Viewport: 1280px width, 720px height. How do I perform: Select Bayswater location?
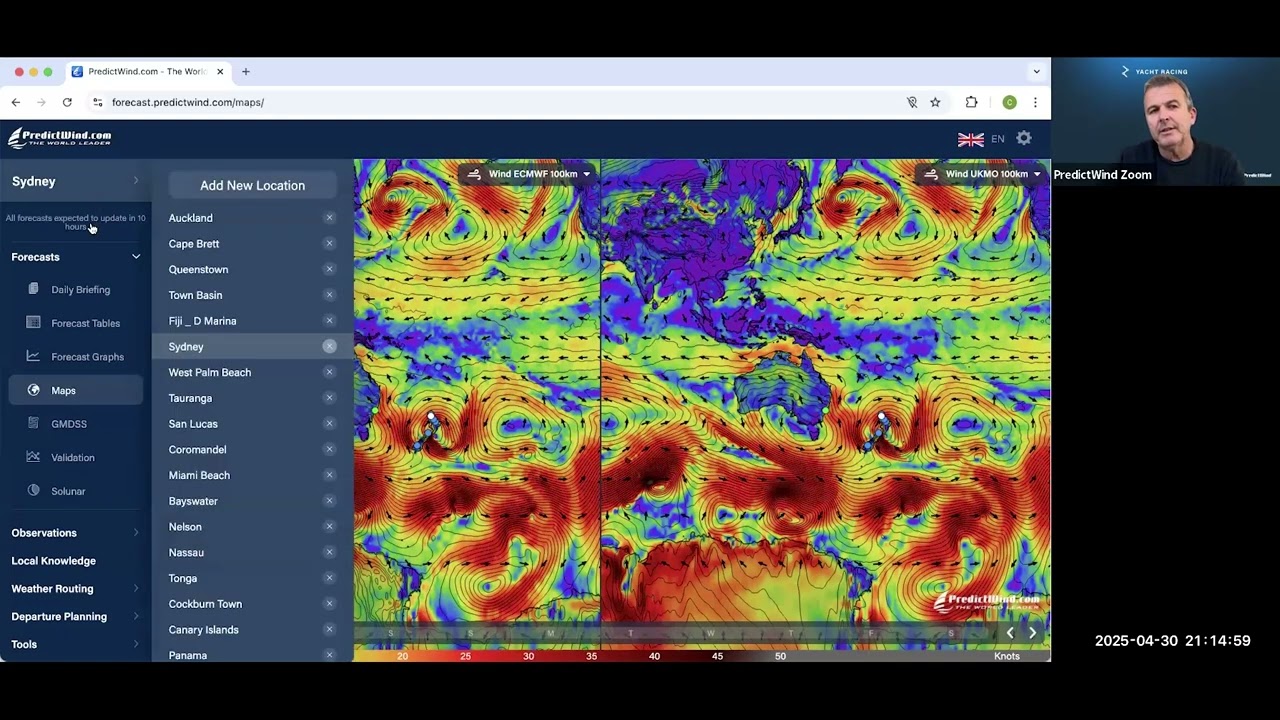point(192,501)
